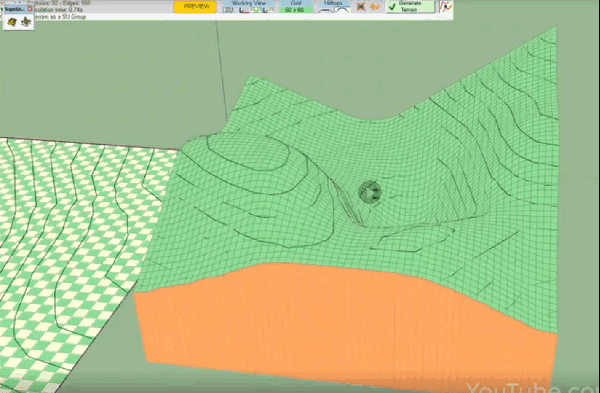
Task: Click the Generate Terrain button
Action: [411, 6]
